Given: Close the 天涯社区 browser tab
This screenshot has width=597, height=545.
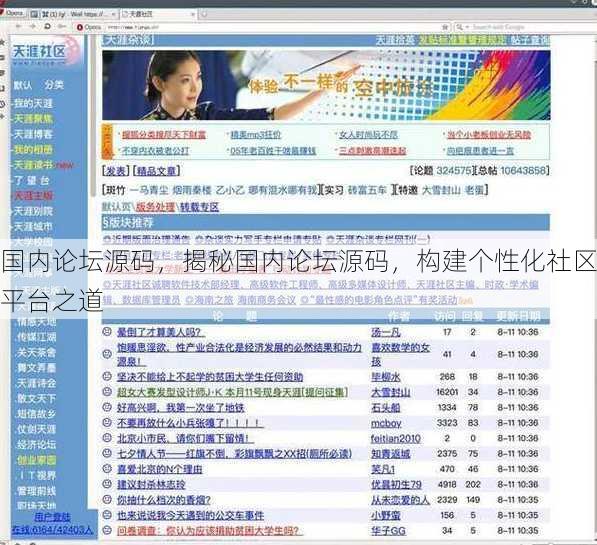Looking at the screenshot, I should click(193, 14).
